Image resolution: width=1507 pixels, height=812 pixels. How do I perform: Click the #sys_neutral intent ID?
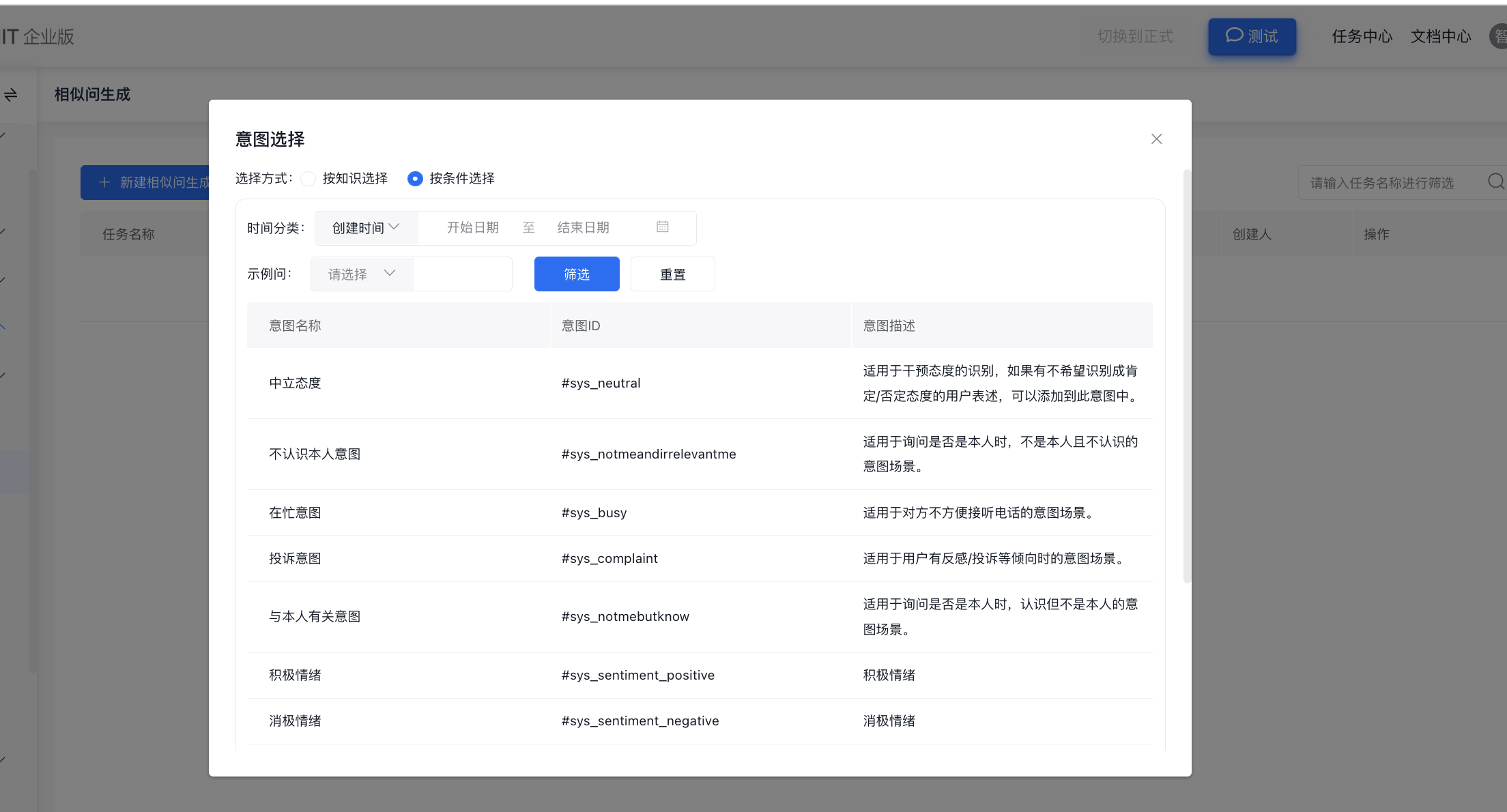tap(601, 383)
